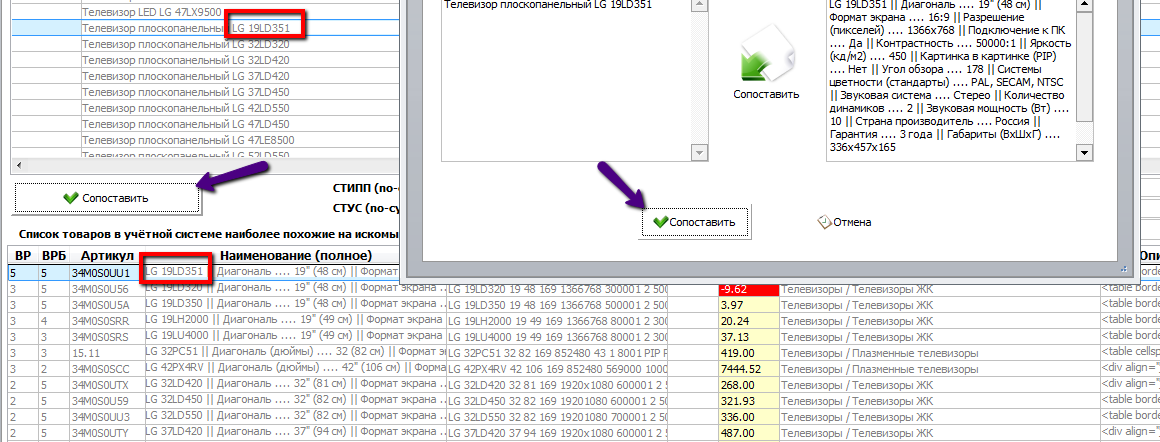
Task: Select list row Телевизор плоскопанельный LG 42LD550
Action: (186, 108)
